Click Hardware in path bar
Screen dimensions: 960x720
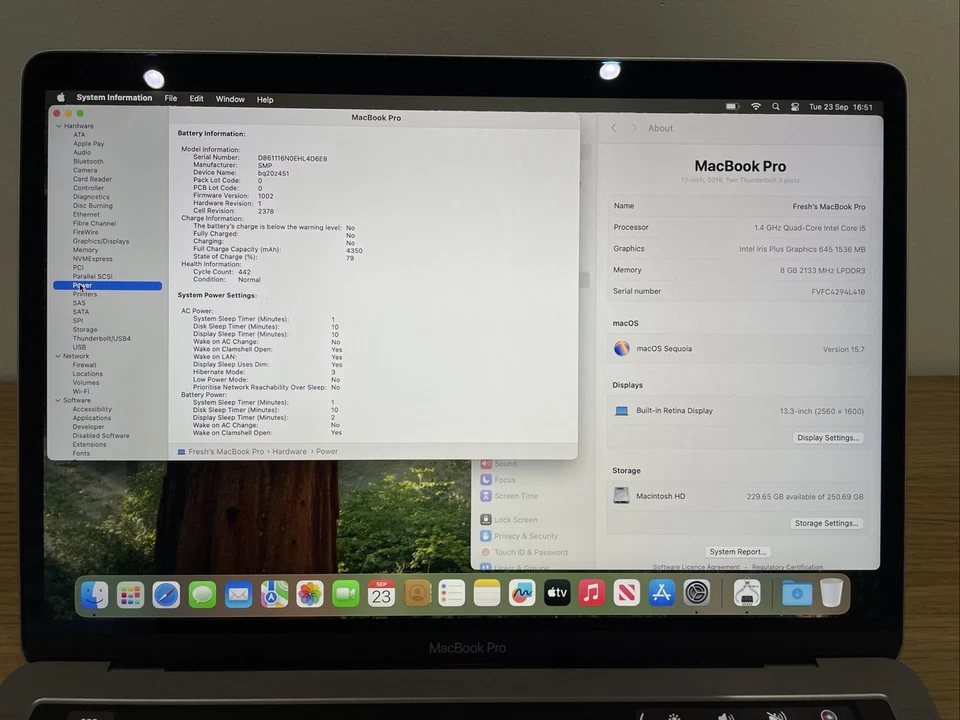[x=290, y=451]
